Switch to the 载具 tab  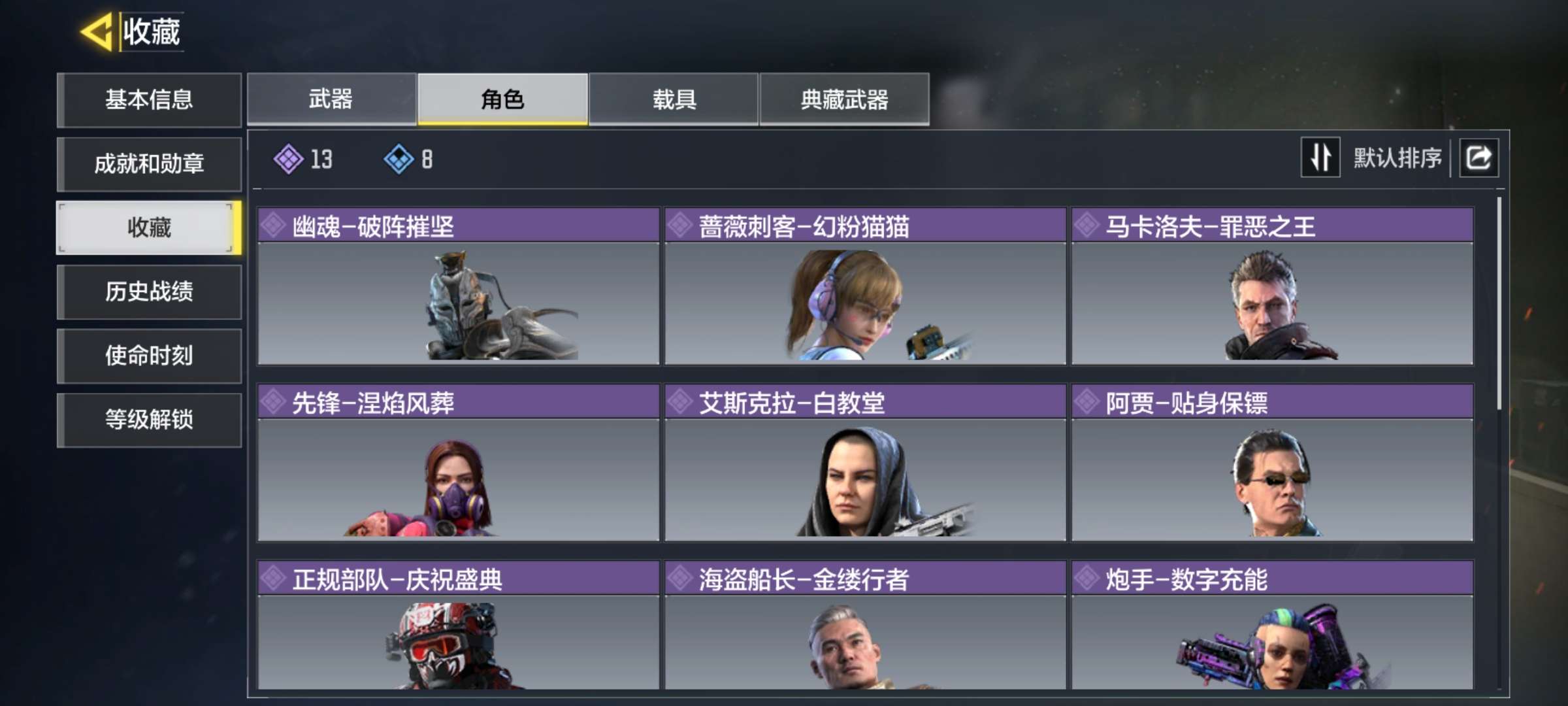(x=674, y=99)
